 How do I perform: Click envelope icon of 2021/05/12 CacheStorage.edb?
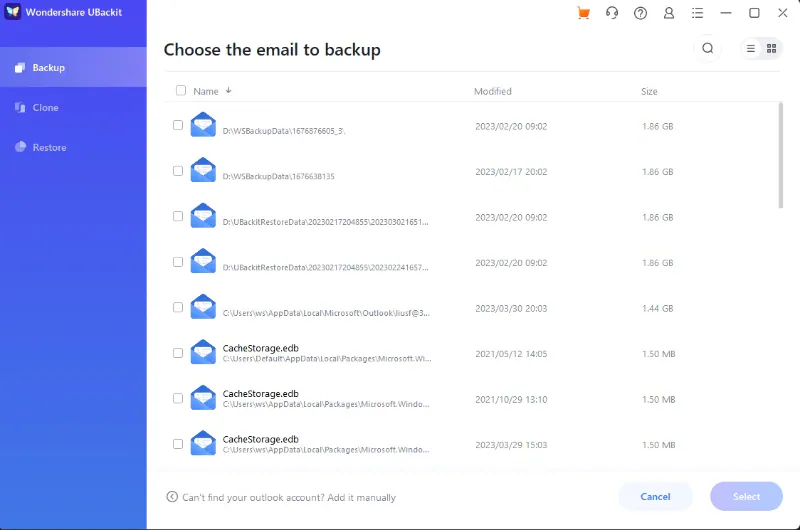[x=204, y=352]
